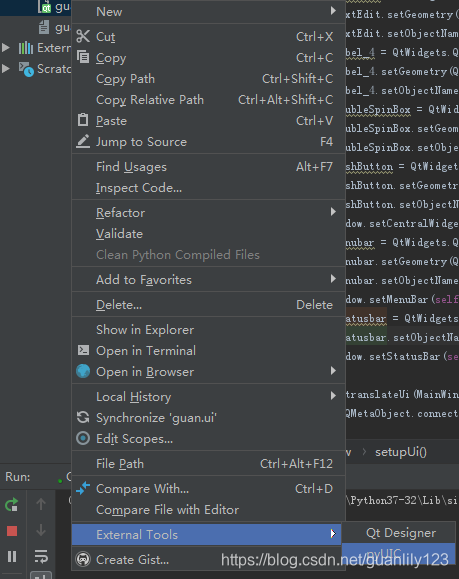
Task: Click the Qt file icon in project tree
Action: pos(45,7)
